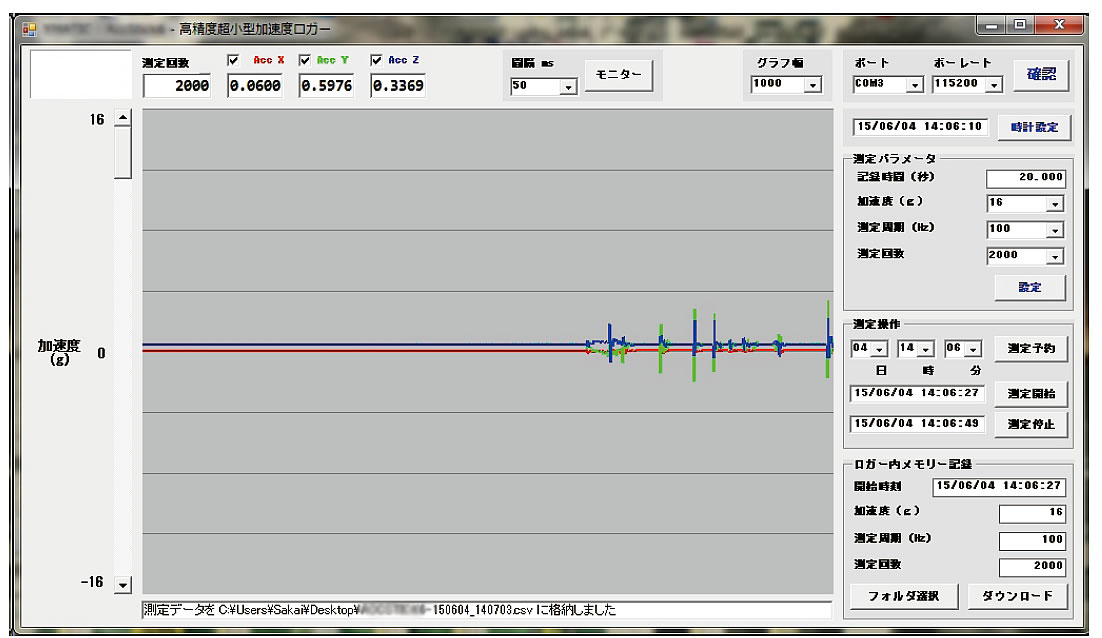Click the scrollbar up arrow beside 16

[x=123, y=119]
